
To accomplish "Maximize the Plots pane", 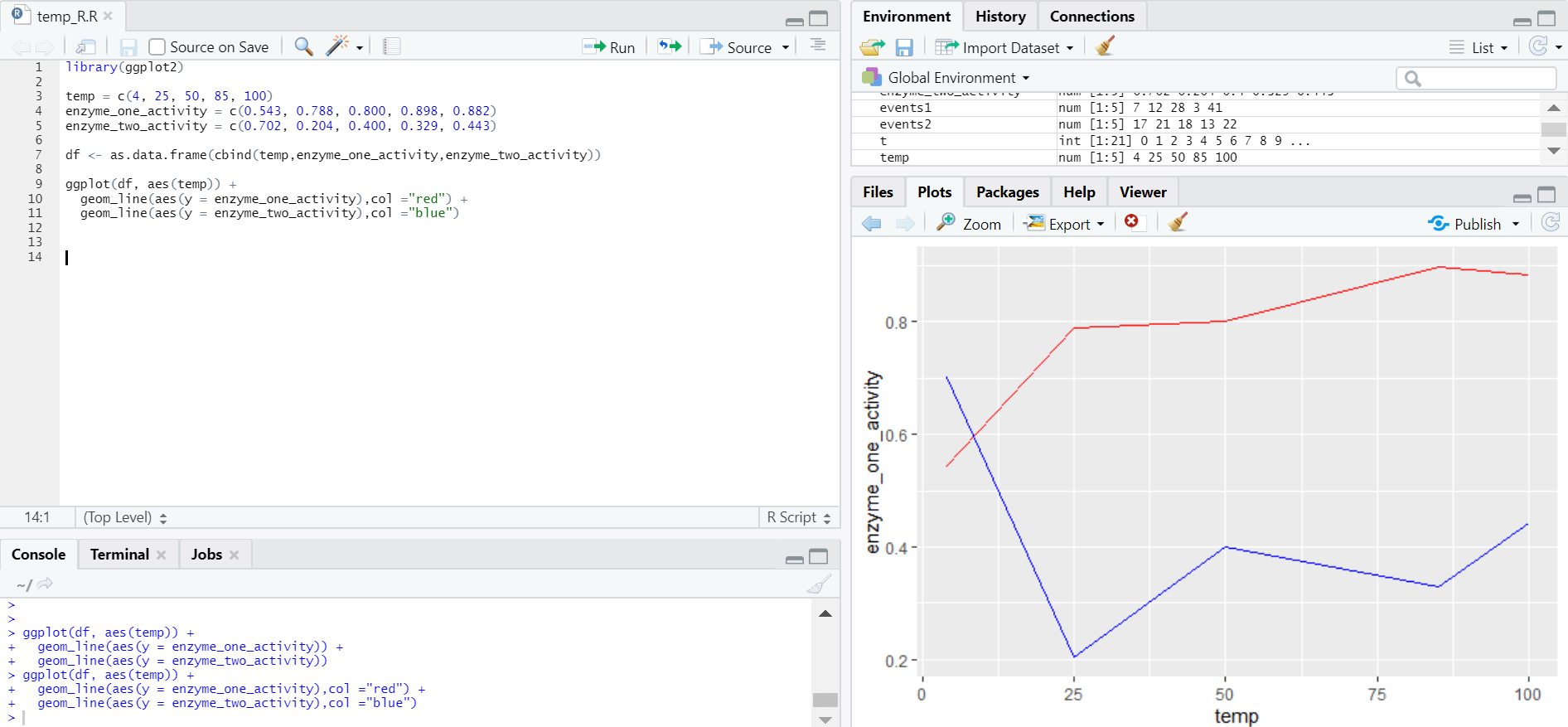I will pos(1546,195).
